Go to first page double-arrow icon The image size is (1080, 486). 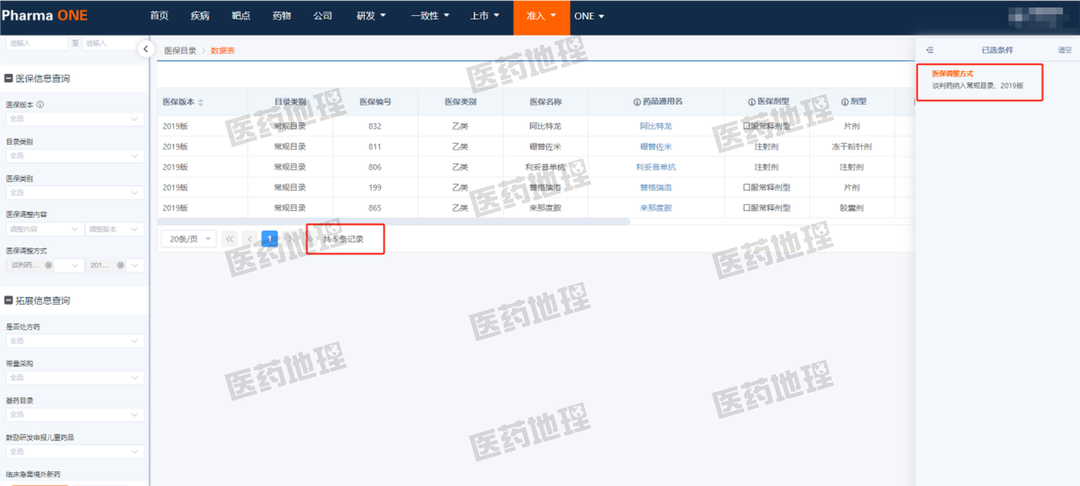point(230,239)
